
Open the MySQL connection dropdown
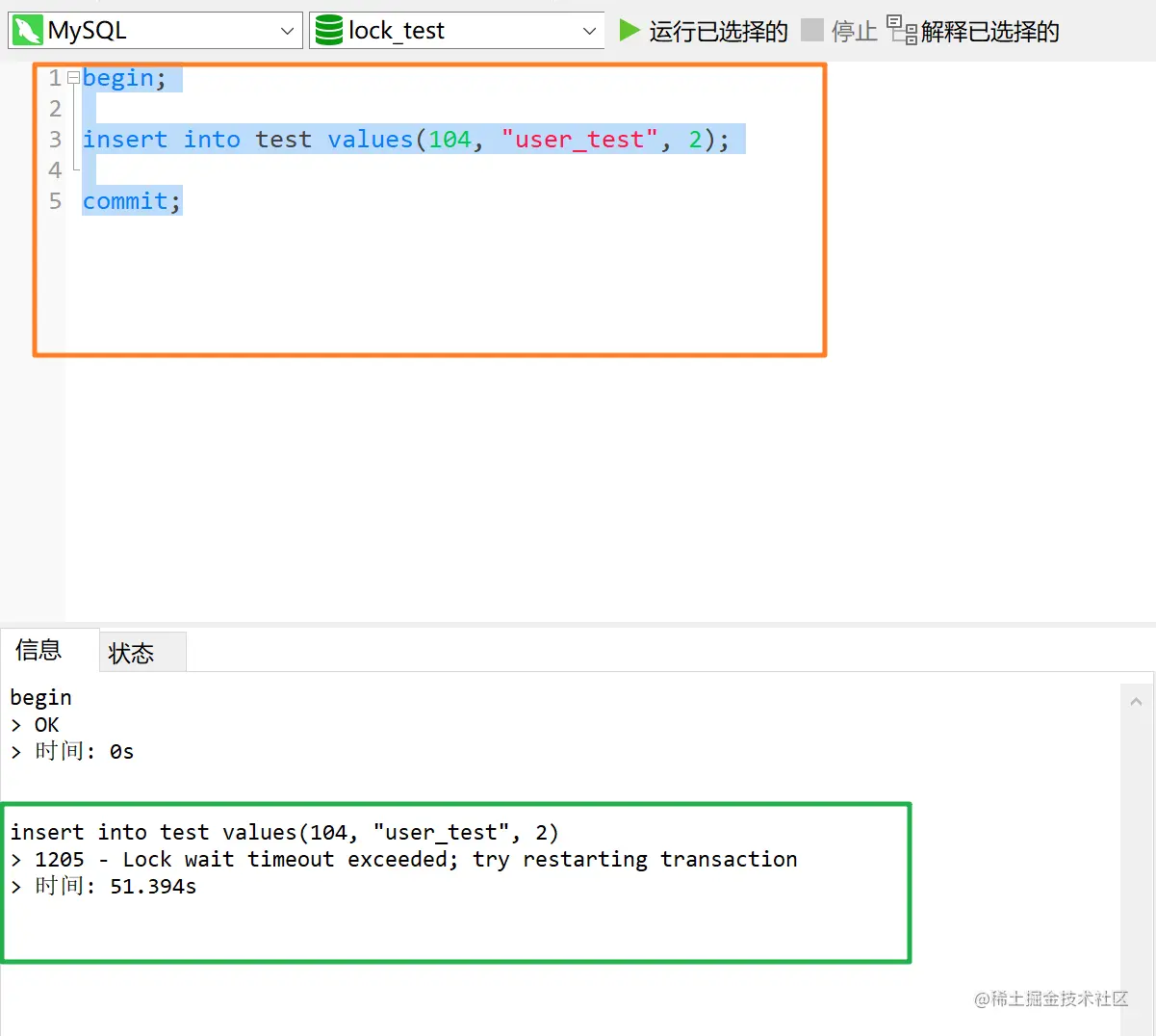[x=155, y=31]
